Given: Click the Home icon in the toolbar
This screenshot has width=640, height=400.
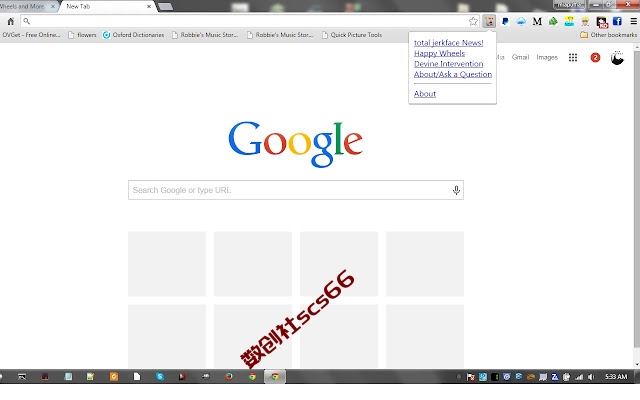Looking at the screenshot, I should tap(11, 21).
